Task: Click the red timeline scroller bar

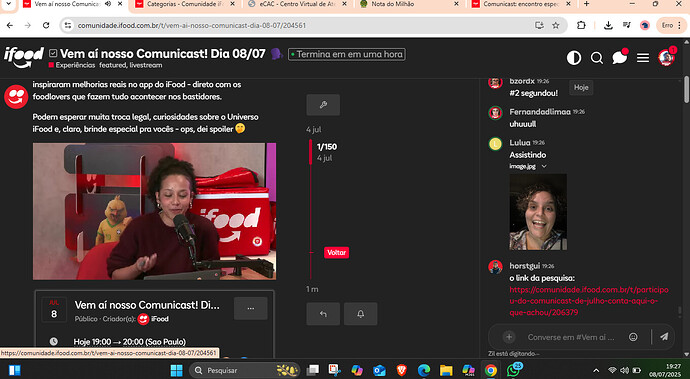Action: [311, 152]
